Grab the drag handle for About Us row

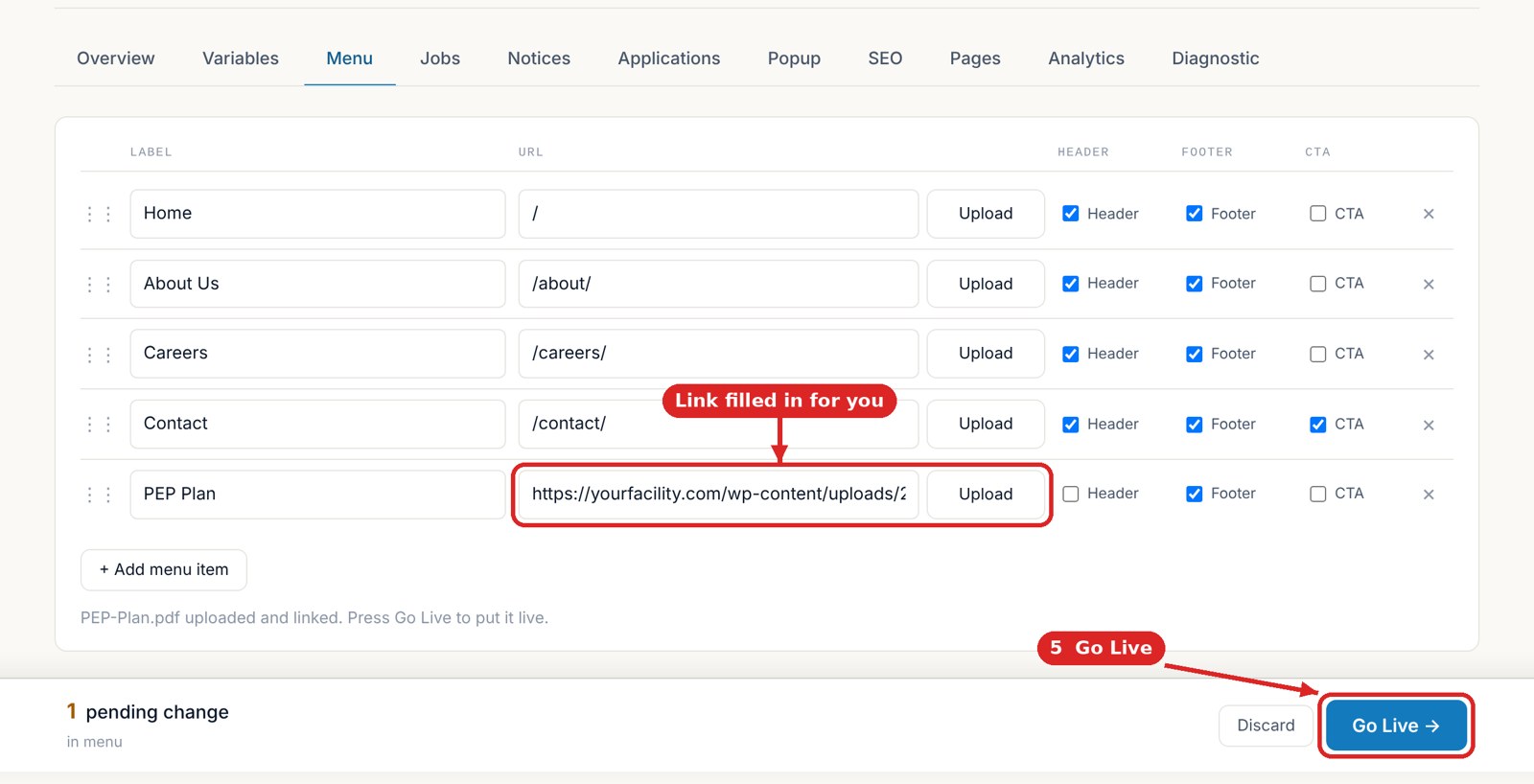[x=99, y=285]
